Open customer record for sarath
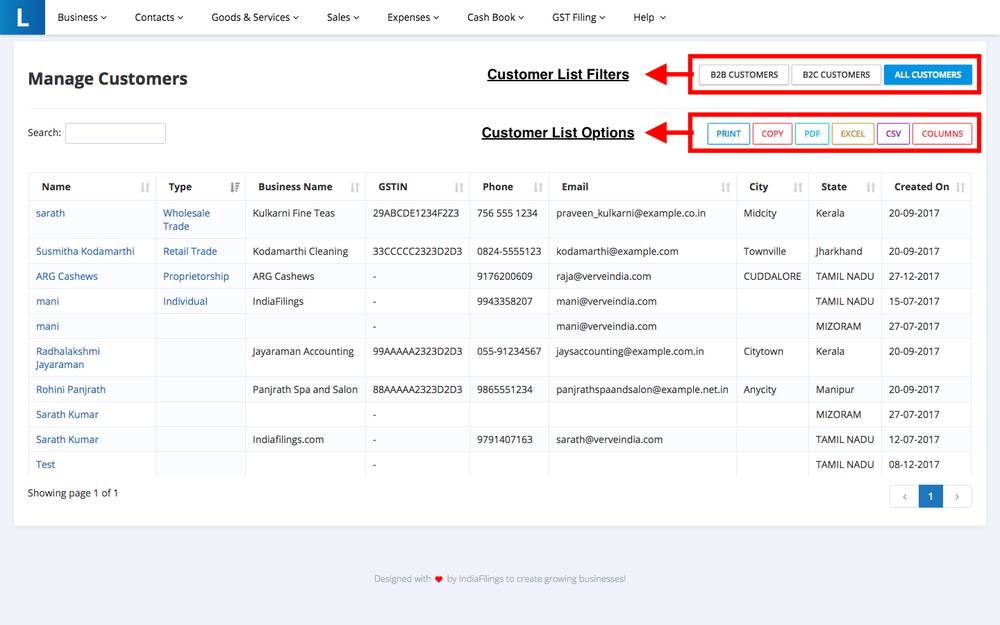 click(50, 213)
